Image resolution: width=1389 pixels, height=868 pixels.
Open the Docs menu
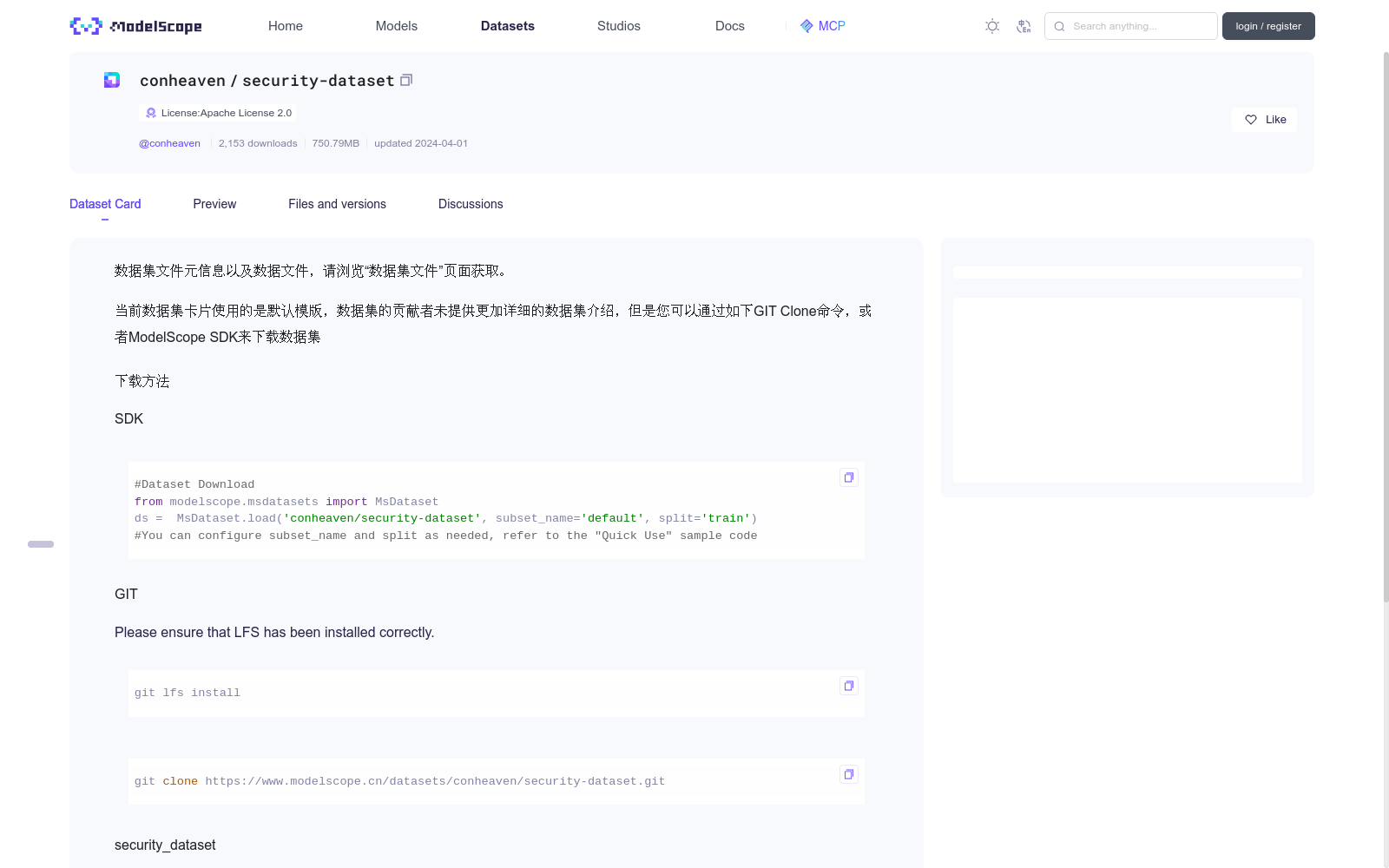[730, 26]
